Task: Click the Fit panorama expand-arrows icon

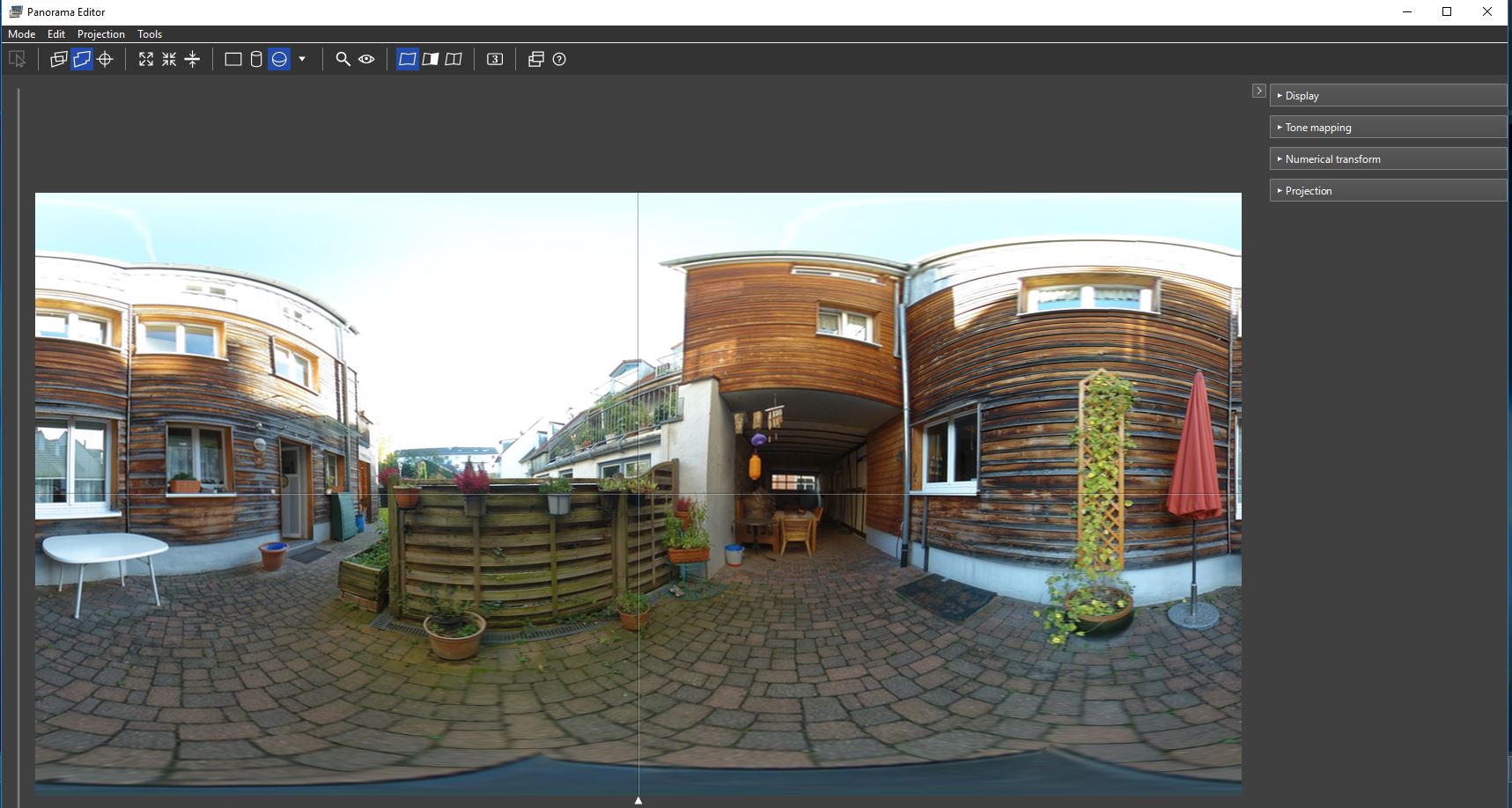Action: click(x=146, y=59)
